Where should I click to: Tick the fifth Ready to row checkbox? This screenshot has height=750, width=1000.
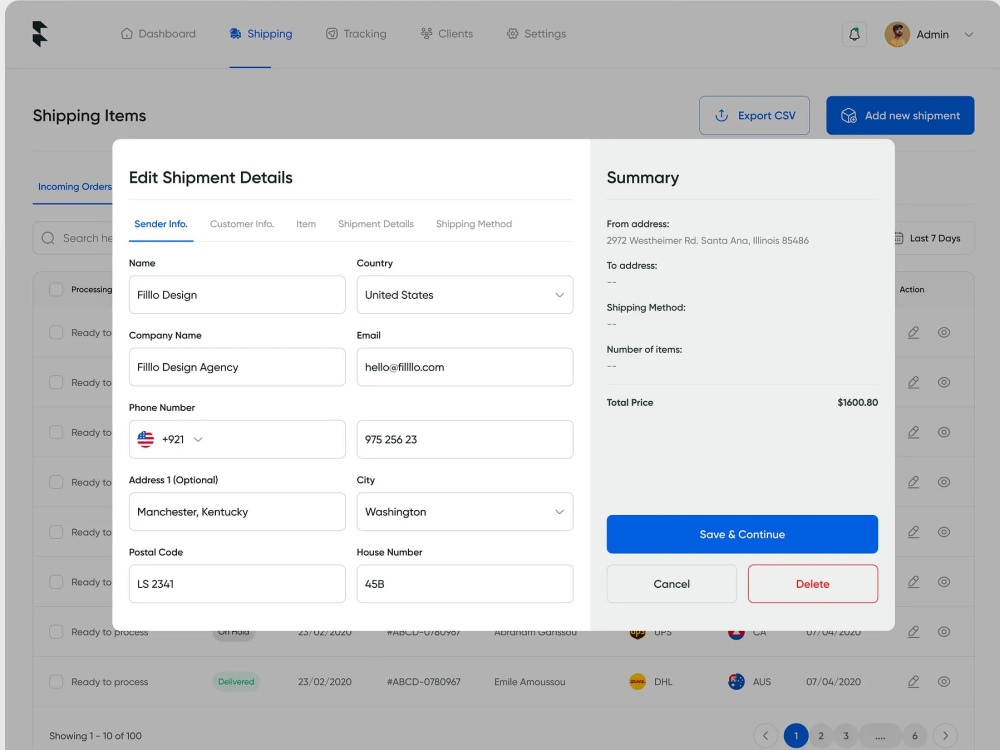coord(56,532)
